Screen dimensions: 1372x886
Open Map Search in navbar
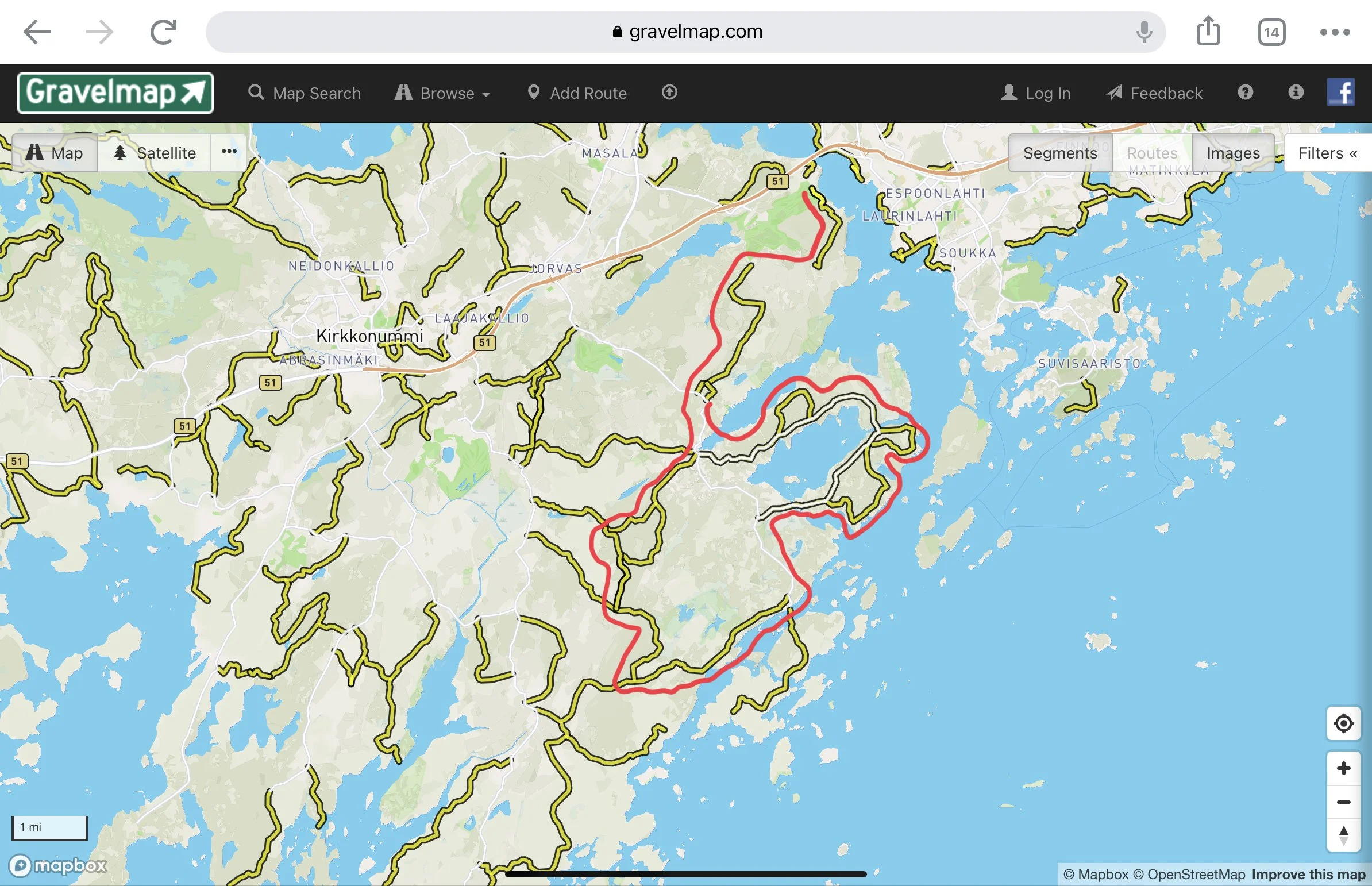tap(305, 93)
